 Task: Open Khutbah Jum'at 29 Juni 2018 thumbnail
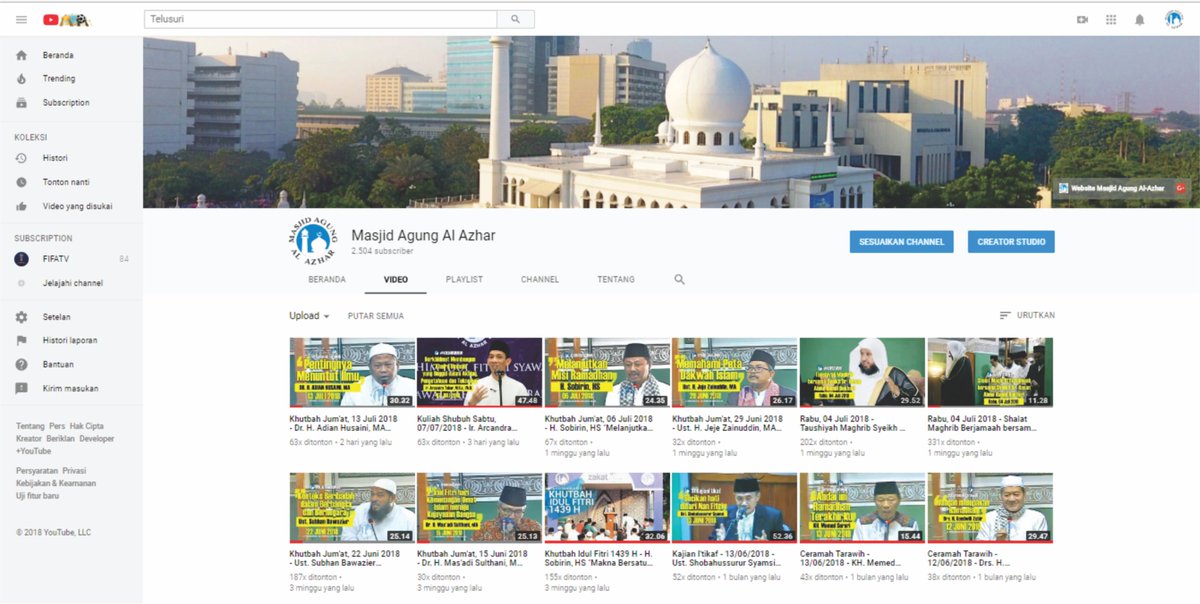click(735, 372)
